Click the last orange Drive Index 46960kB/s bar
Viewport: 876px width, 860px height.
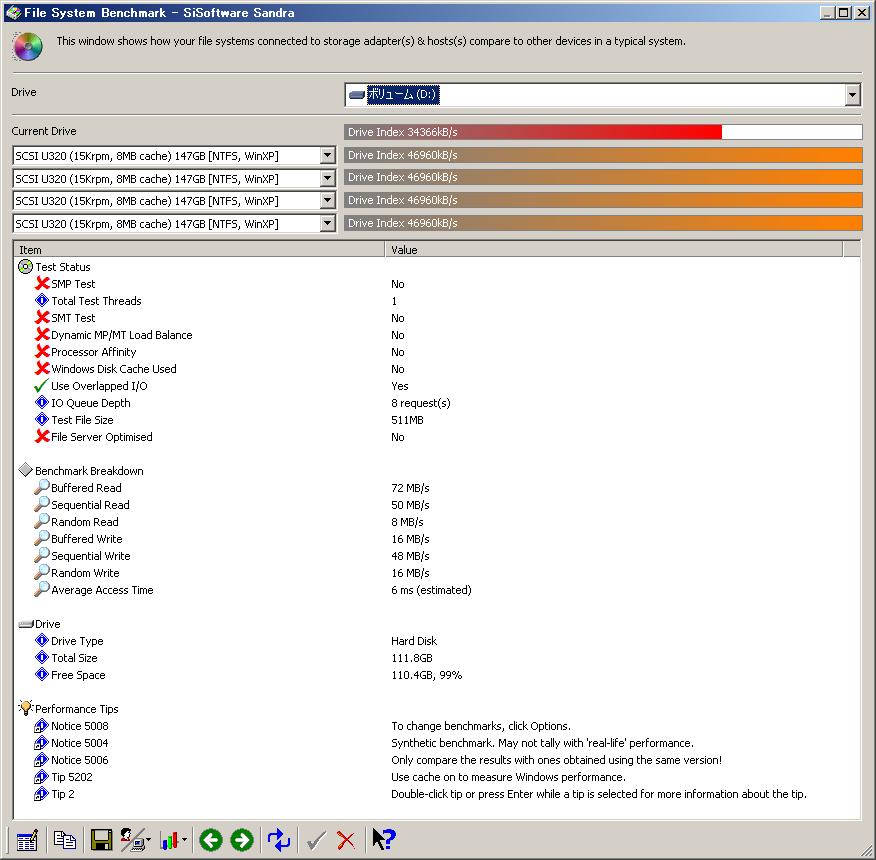coord(603,223)
